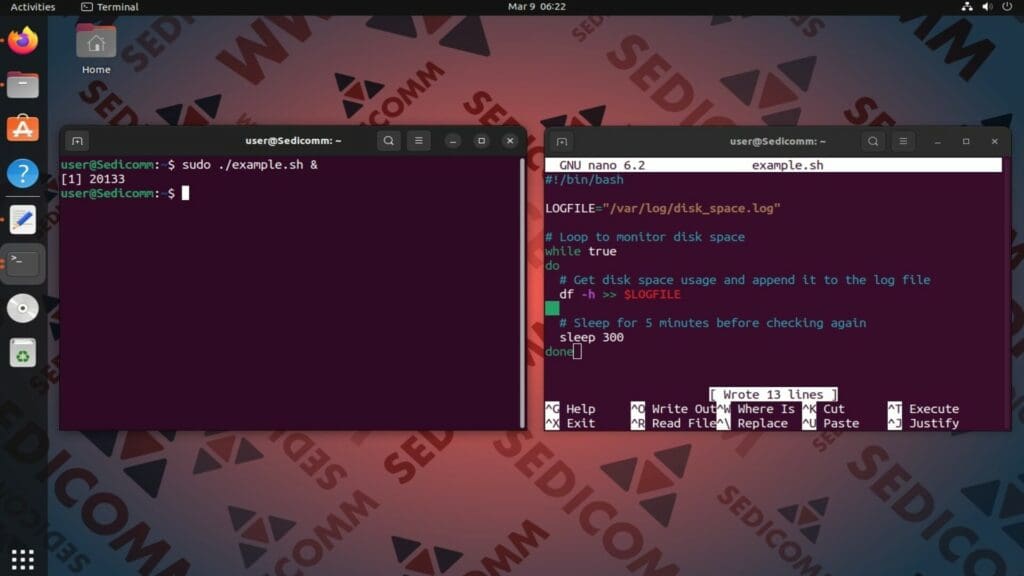The width and height of the screenshot is (1024, 576).
Task: Click the ^T Execute shortcut in nano
Action: pos(923,409)
